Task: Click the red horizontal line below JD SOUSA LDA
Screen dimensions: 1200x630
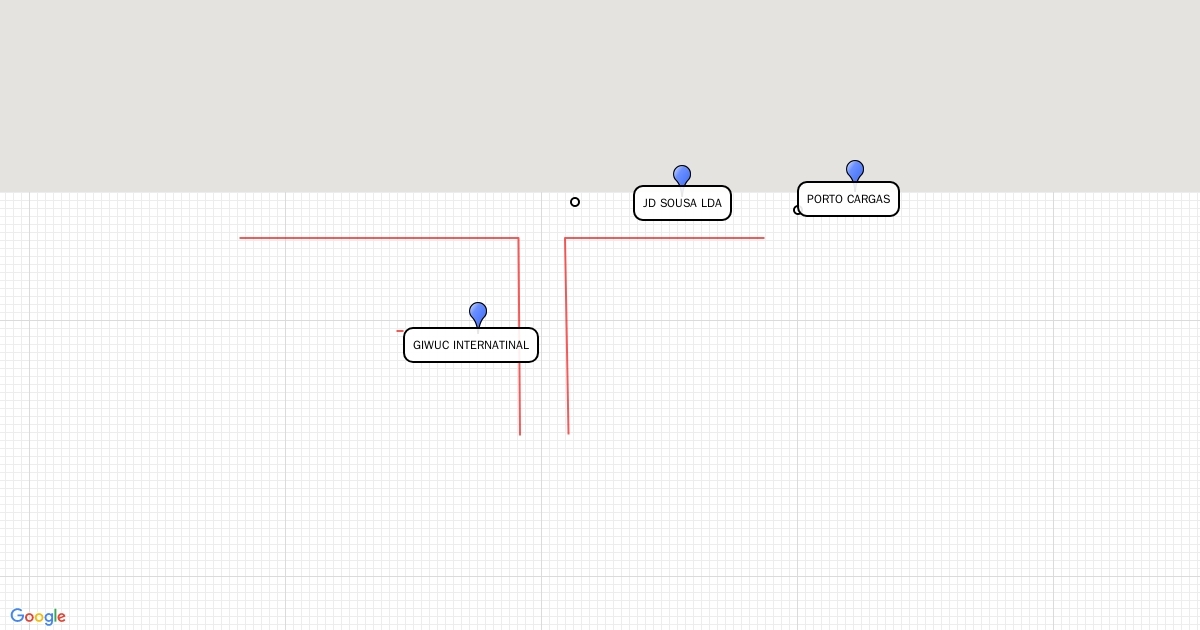Action: [x=665, y=238]
